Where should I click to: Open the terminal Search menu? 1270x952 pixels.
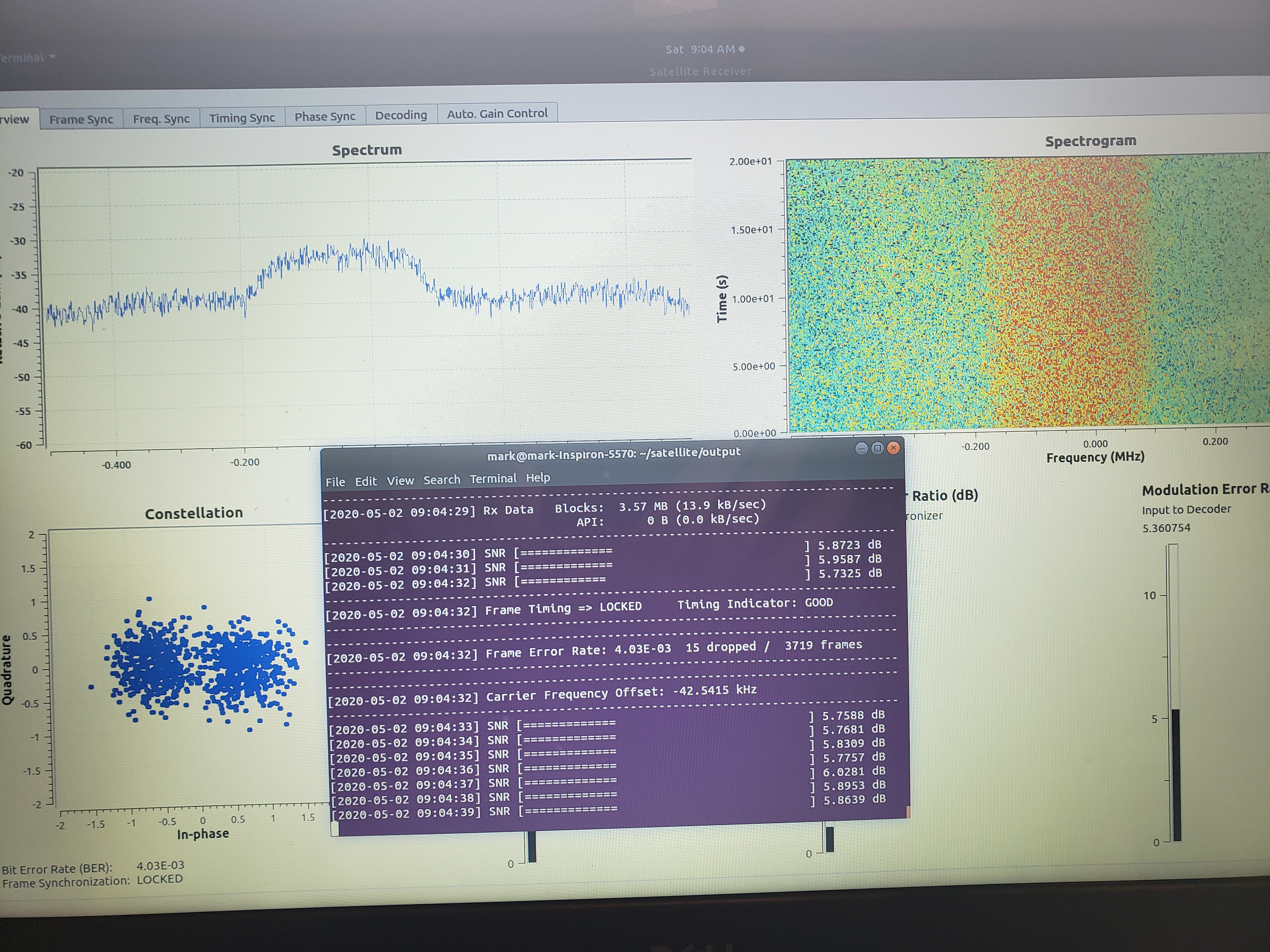point(442,480)
